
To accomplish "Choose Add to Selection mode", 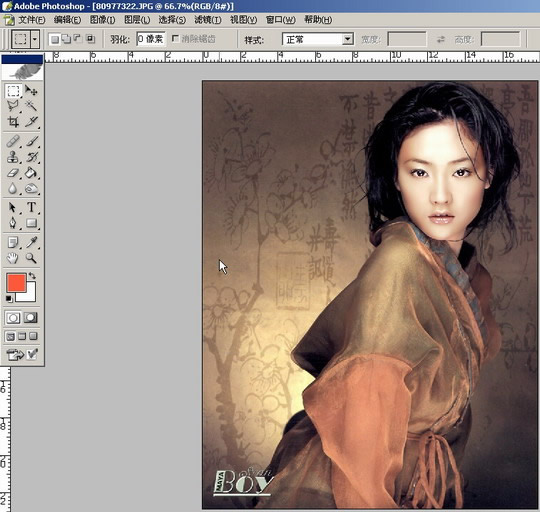I will coord(66,39).
